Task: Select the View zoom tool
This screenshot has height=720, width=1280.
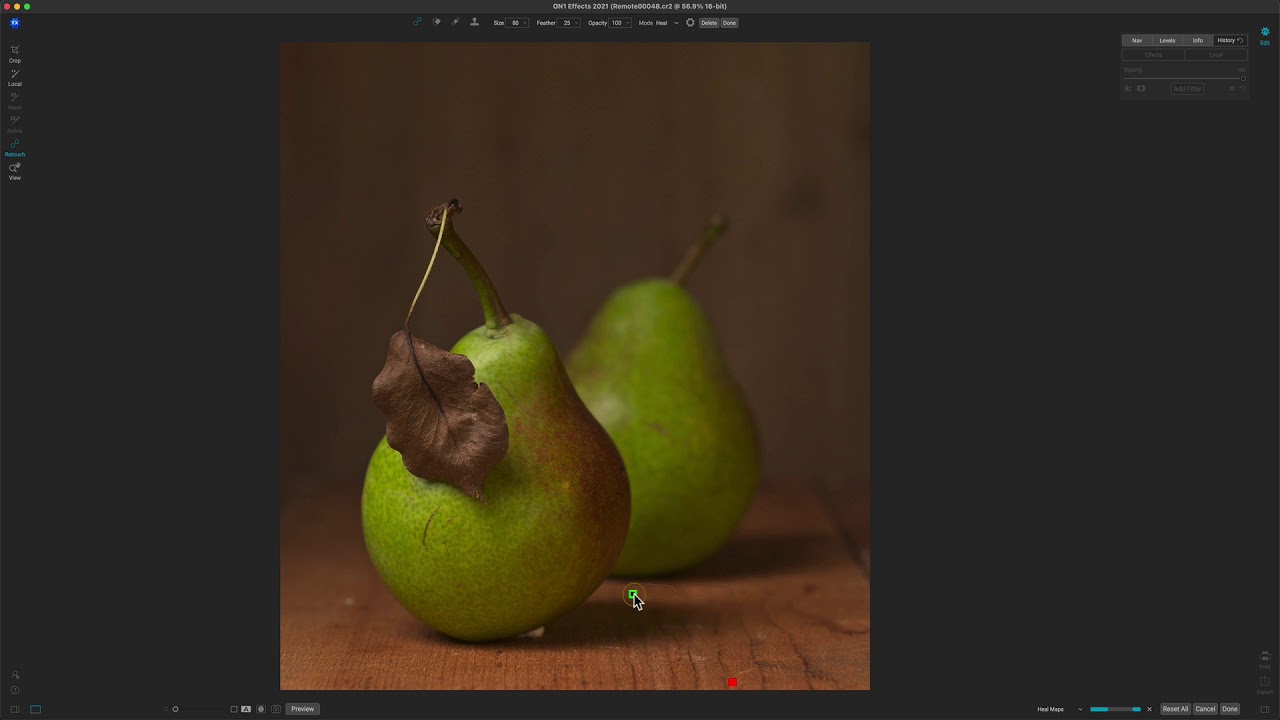Action: tap(14, 171)
